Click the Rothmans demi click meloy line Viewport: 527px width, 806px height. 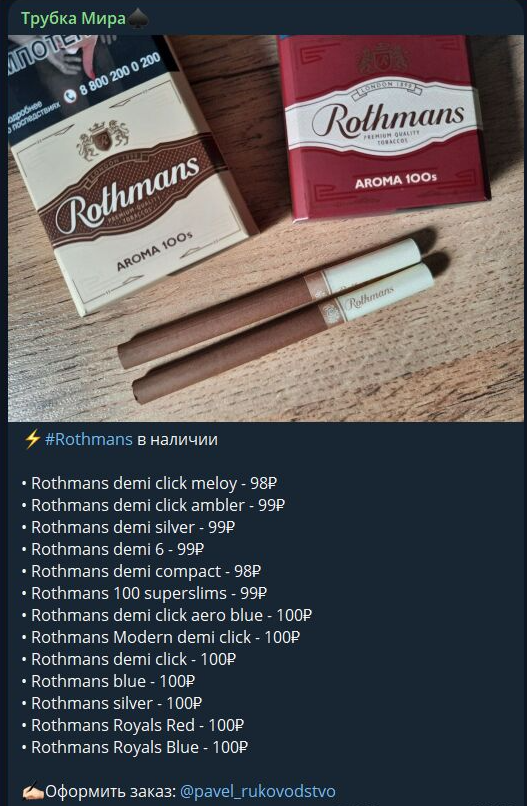click(x=150, y=484)
